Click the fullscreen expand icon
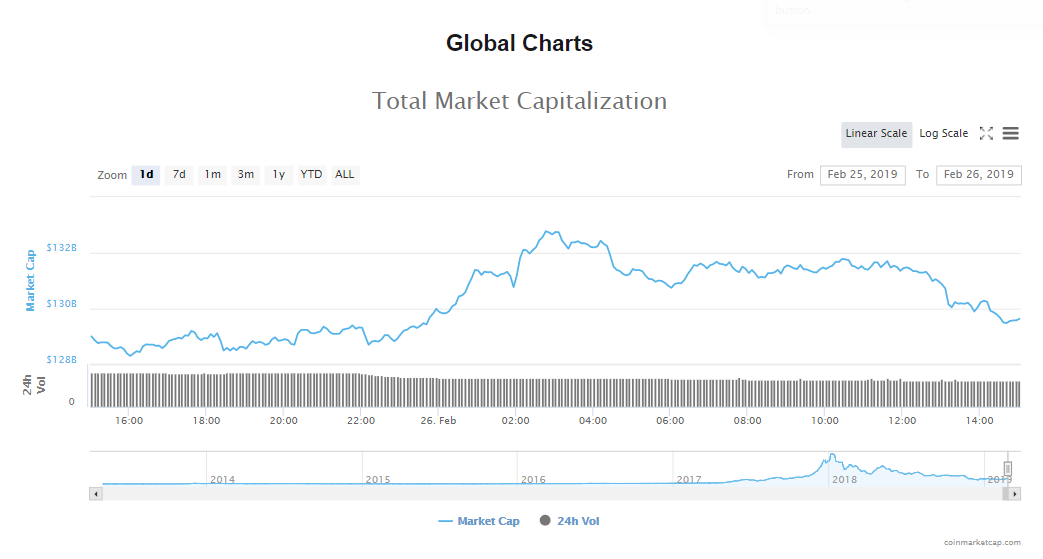1043x559 pixels. [986, 134]
